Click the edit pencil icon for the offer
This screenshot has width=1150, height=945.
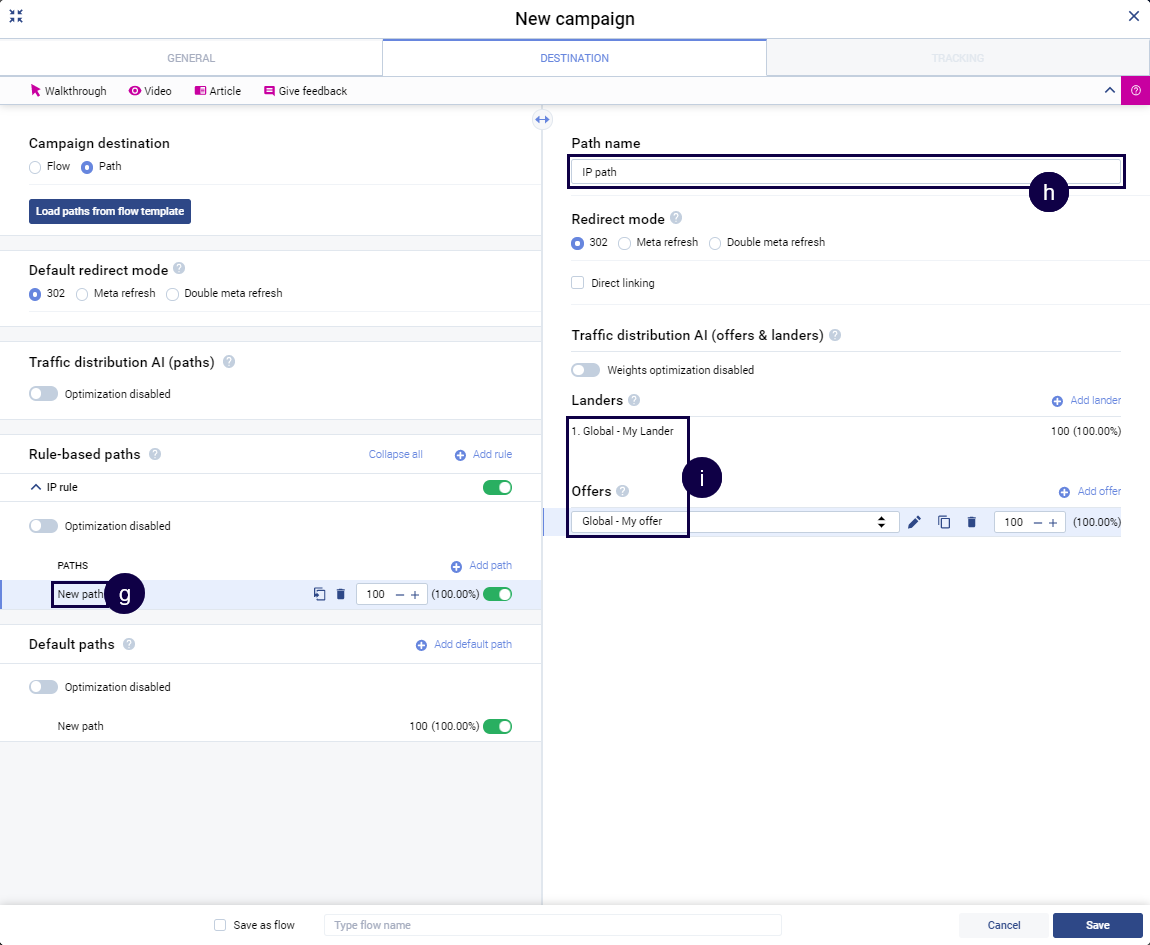[x=914, y=522]
